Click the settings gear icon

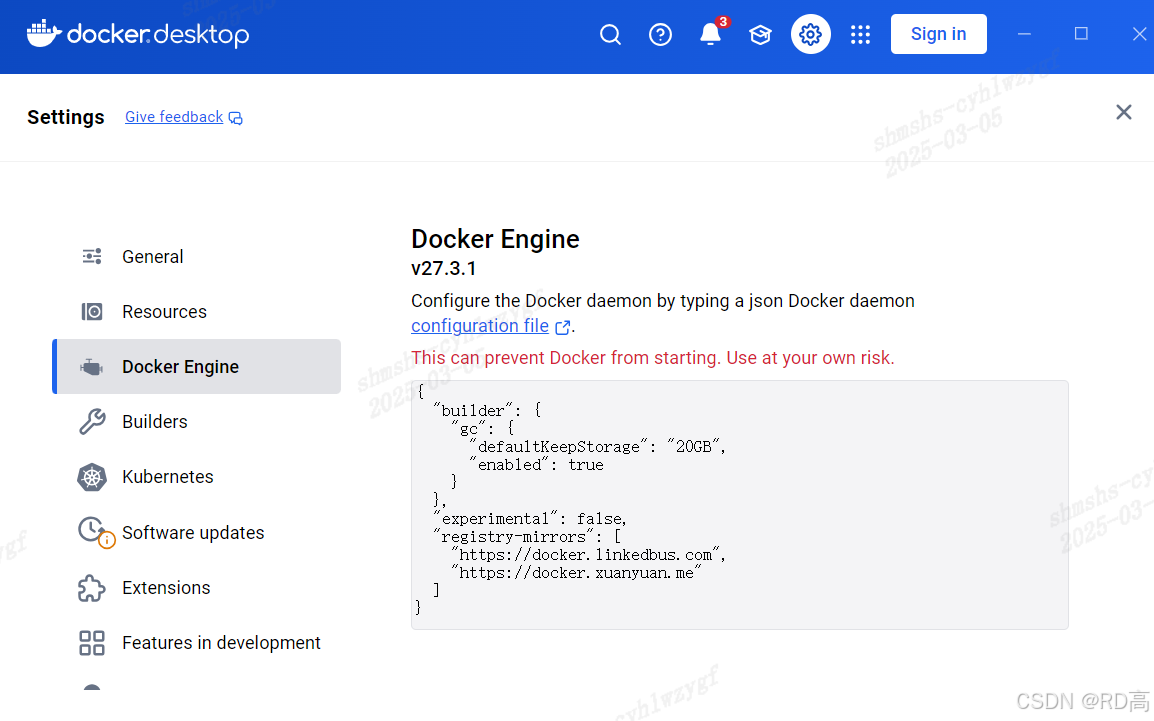coord(810,34)
